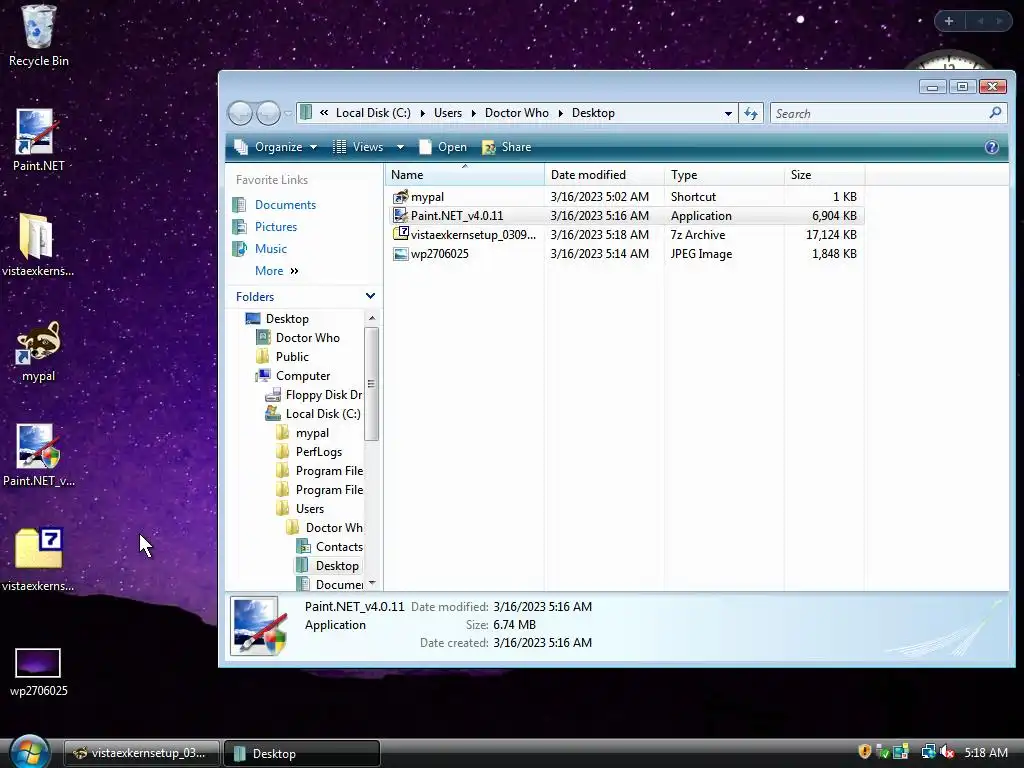Open dropdown arrow after Users breadcrumb
The image size is (1024, 768).
[473, 114]
